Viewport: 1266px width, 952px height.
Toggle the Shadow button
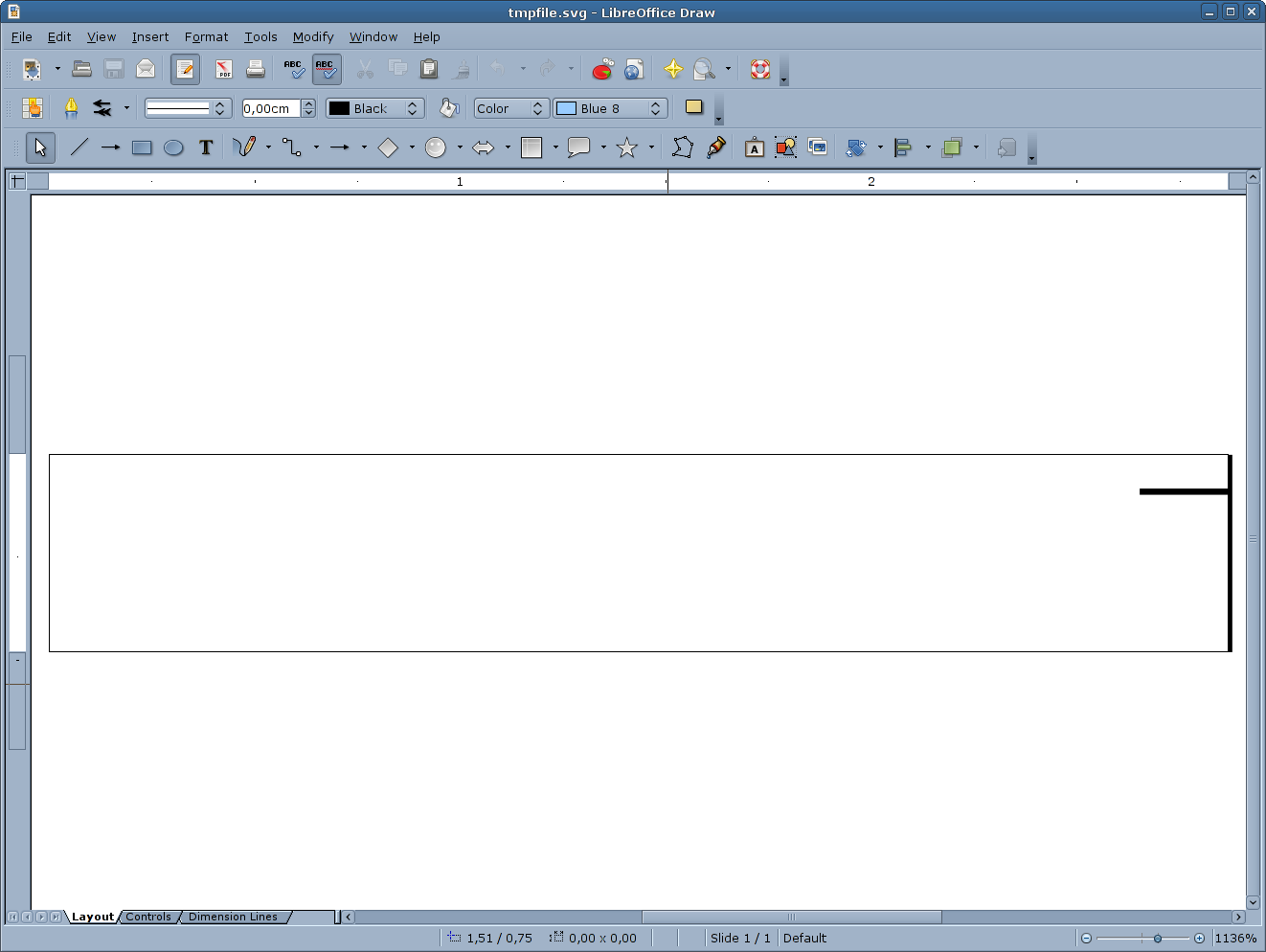[694, 107]
